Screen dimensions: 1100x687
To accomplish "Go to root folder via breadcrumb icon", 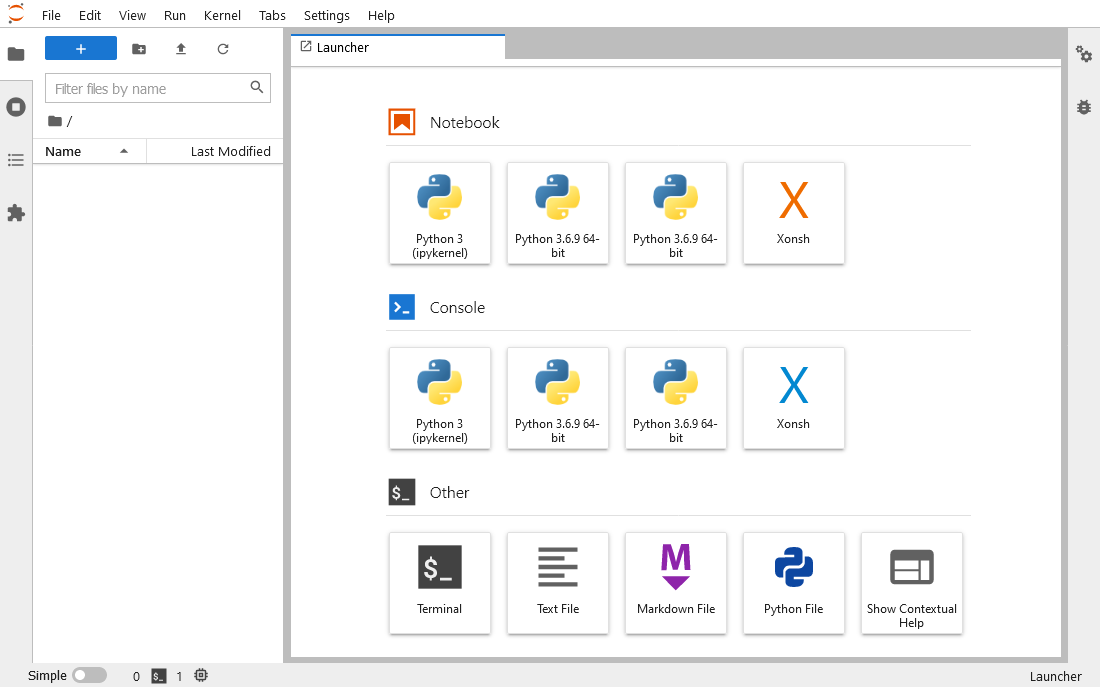I will pos(55,121).
